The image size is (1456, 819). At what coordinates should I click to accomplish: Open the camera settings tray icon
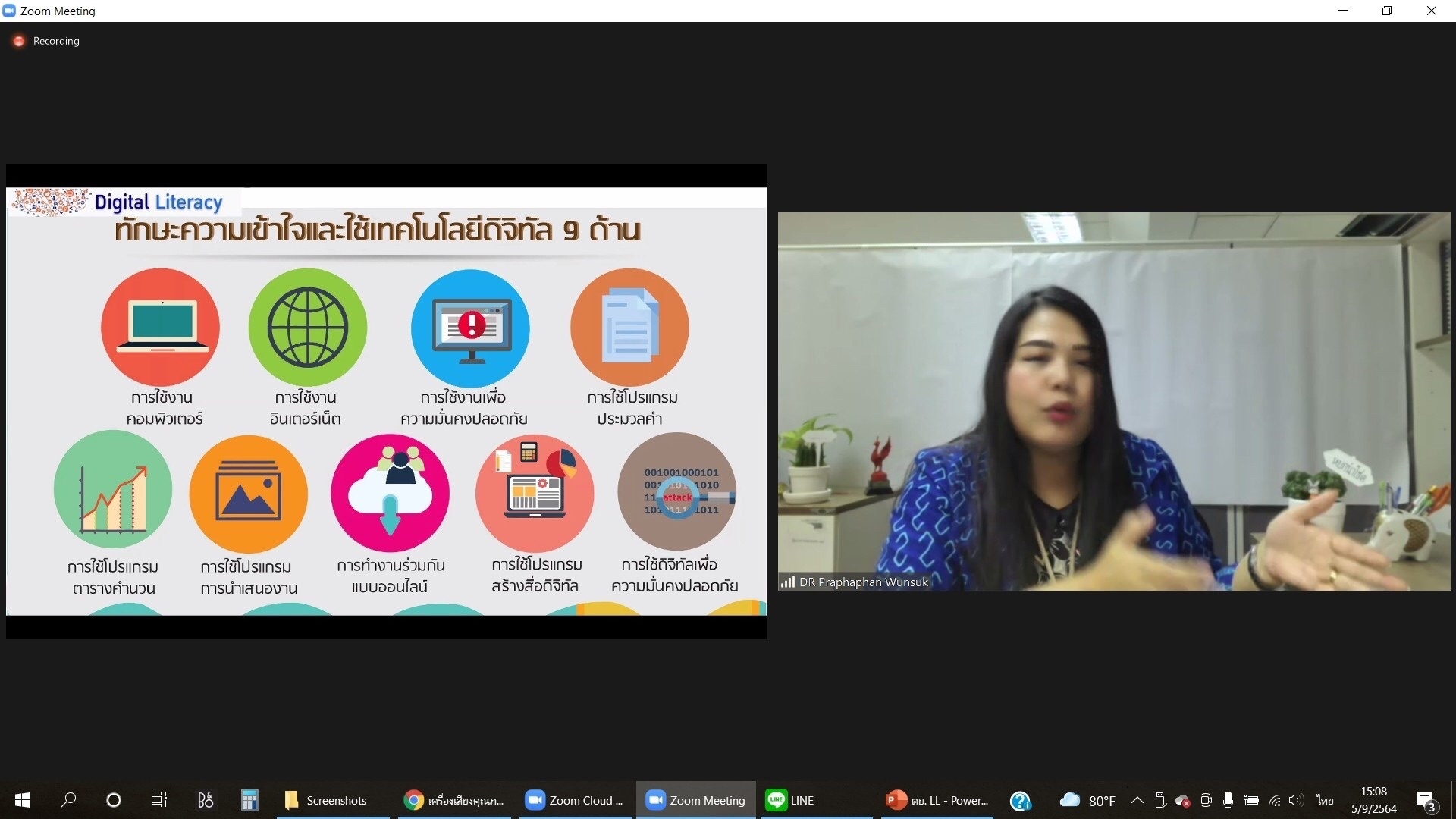coord(1206,800)
